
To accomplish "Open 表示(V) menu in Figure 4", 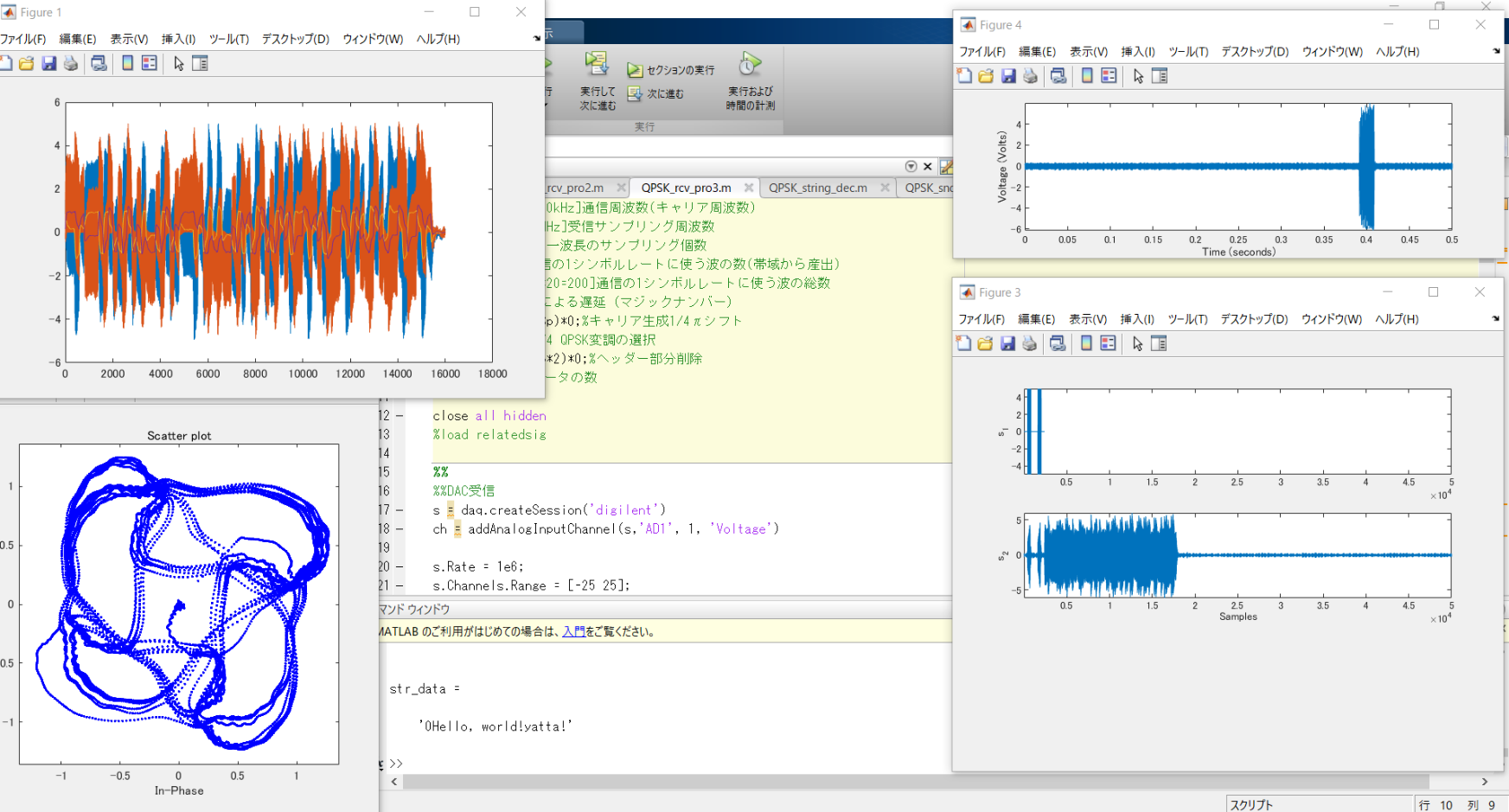I will [x=1089, y=52].
